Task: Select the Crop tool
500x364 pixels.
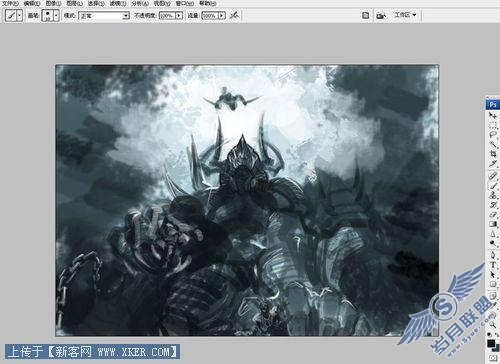Action: [493, 154]
